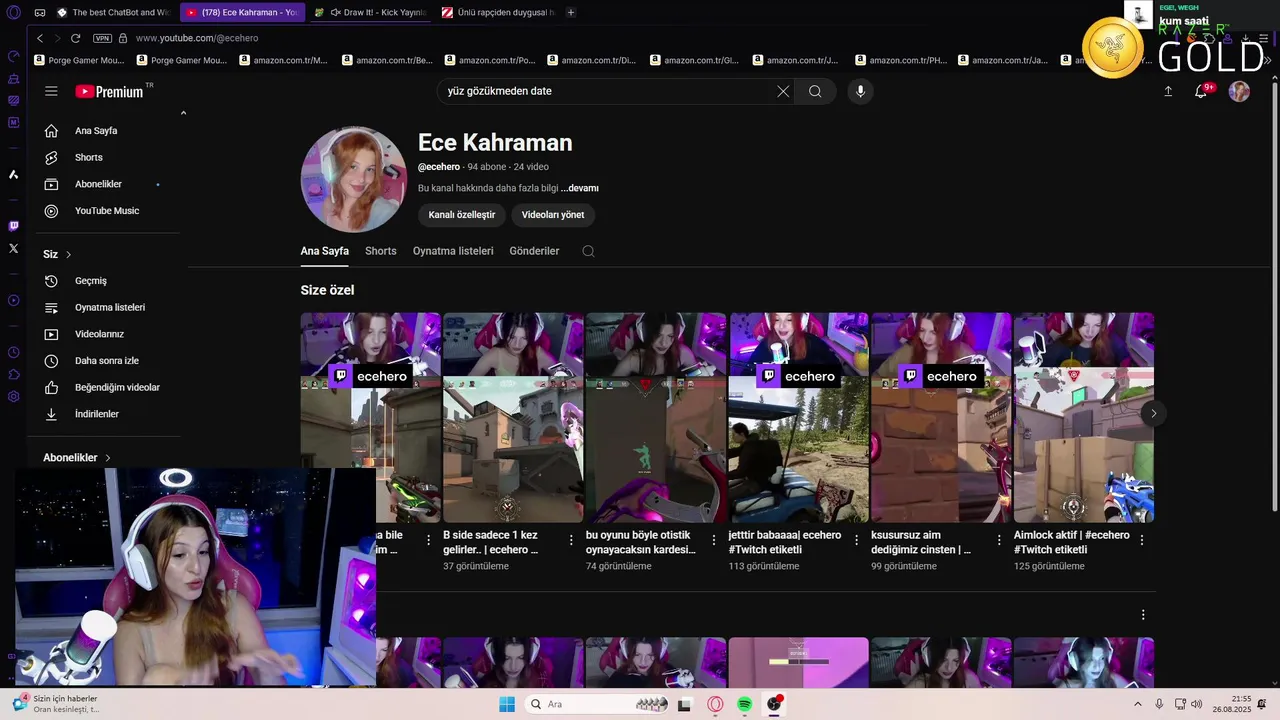Click the Ece Kahraman channel avatar
The height and width of the screenshot is (720, 1280).
pos(353,179)
